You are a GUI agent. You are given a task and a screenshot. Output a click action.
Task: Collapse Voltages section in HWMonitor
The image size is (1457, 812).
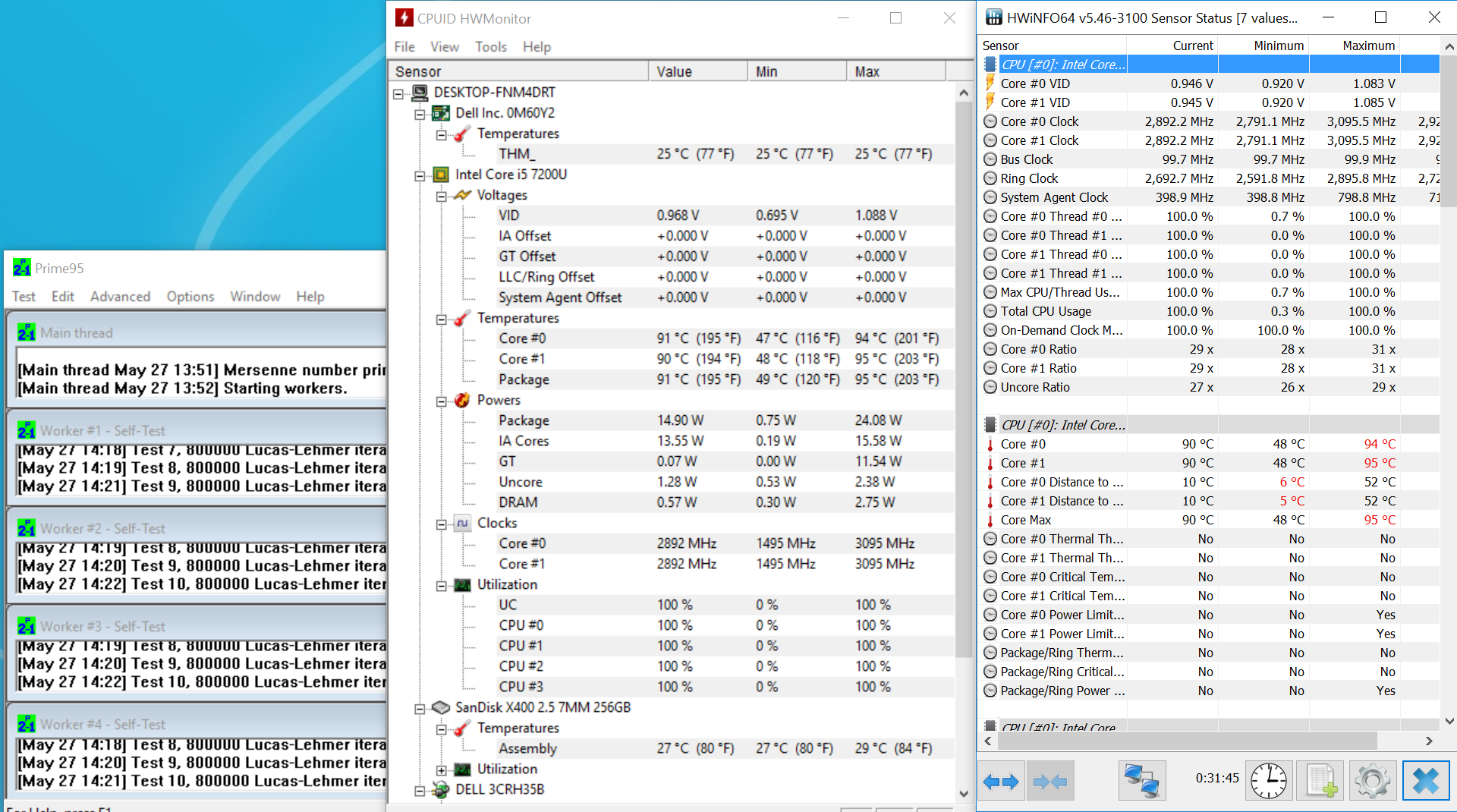[441, 197]
